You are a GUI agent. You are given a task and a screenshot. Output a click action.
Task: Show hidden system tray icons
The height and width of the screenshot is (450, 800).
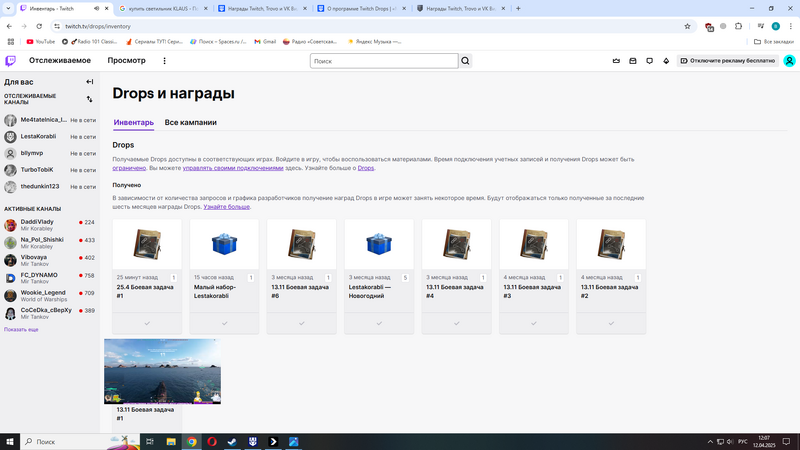[710, 441]
